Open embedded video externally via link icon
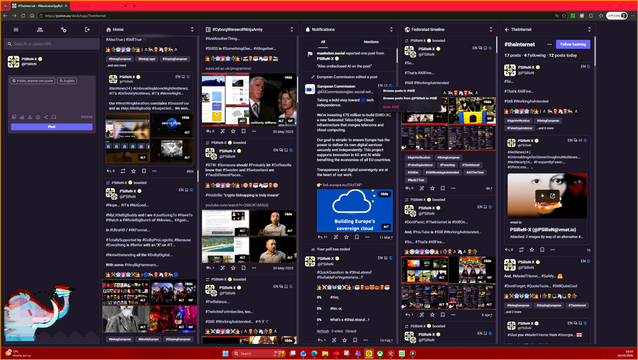This screenshot has height=360, width=638. tap(553, 196)
